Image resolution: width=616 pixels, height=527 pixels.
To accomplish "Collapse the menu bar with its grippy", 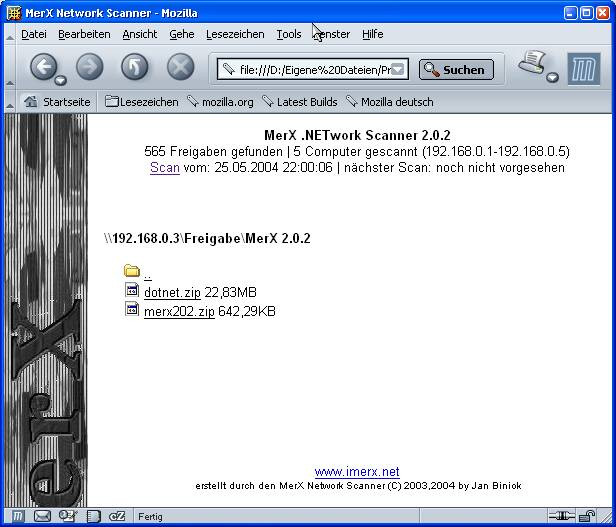I will coord(10,34).
